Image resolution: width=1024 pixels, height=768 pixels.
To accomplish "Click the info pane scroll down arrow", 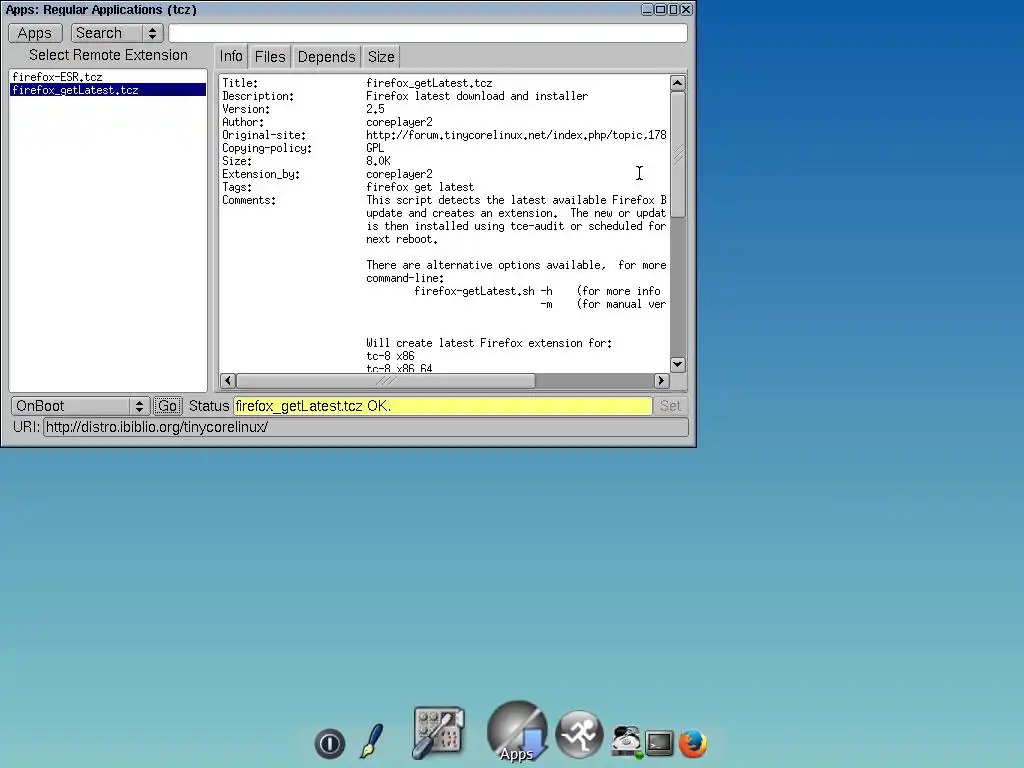I will click(677, 364).
